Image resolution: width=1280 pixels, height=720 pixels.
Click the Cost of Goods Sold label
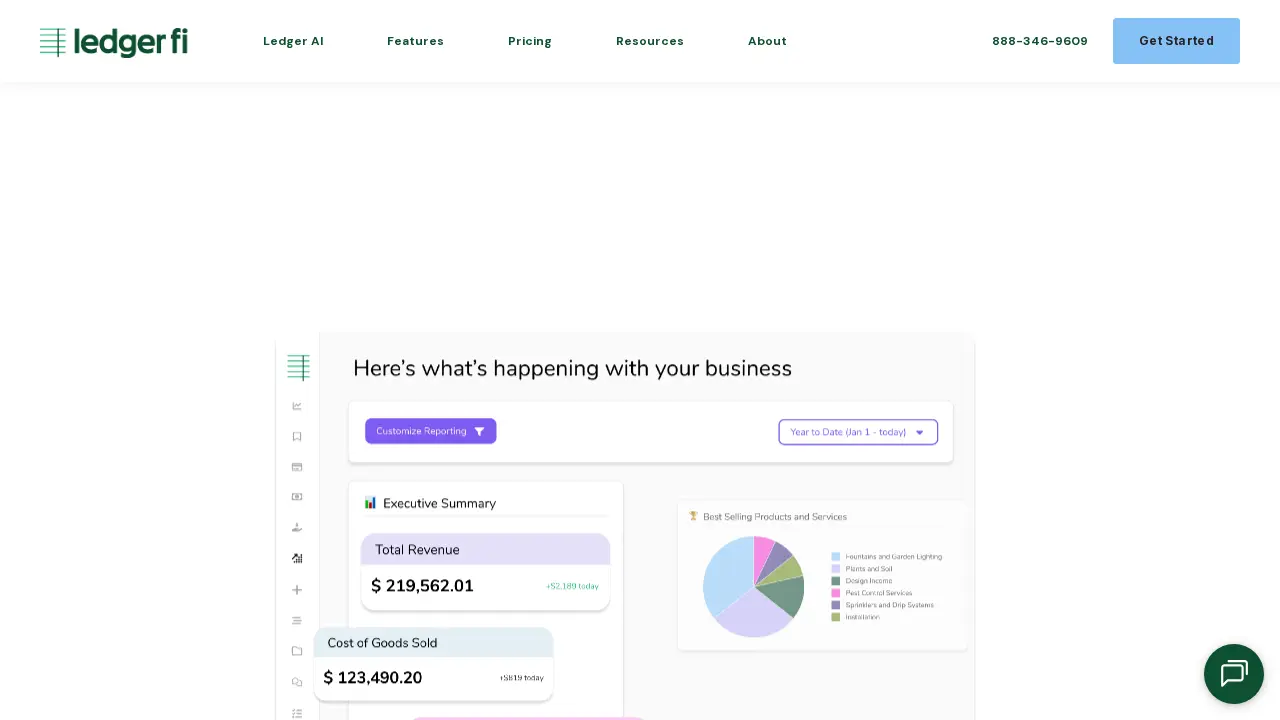[x=382, y=643]
